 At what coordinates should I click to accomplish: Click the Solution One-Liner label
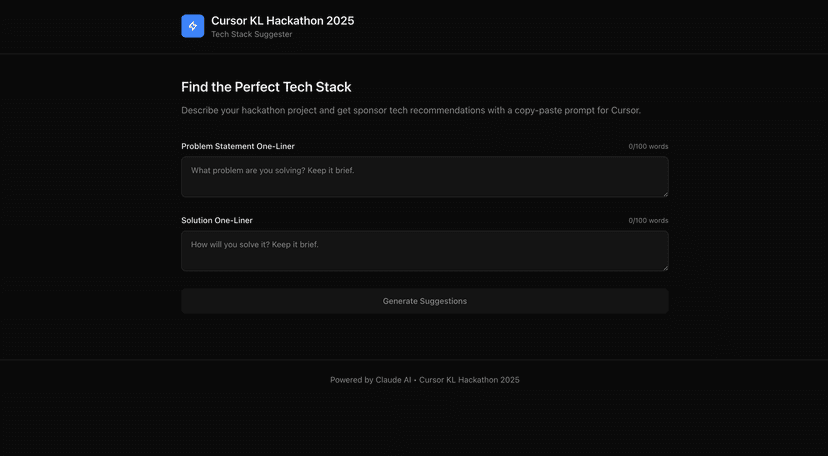(217, 220)
